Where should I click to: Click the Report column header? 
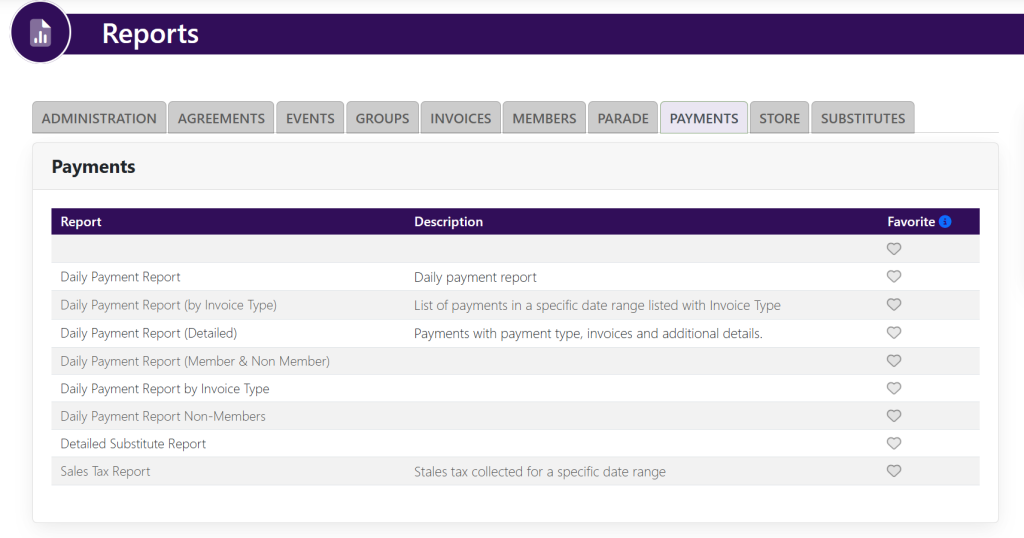[x=81, y=222]
